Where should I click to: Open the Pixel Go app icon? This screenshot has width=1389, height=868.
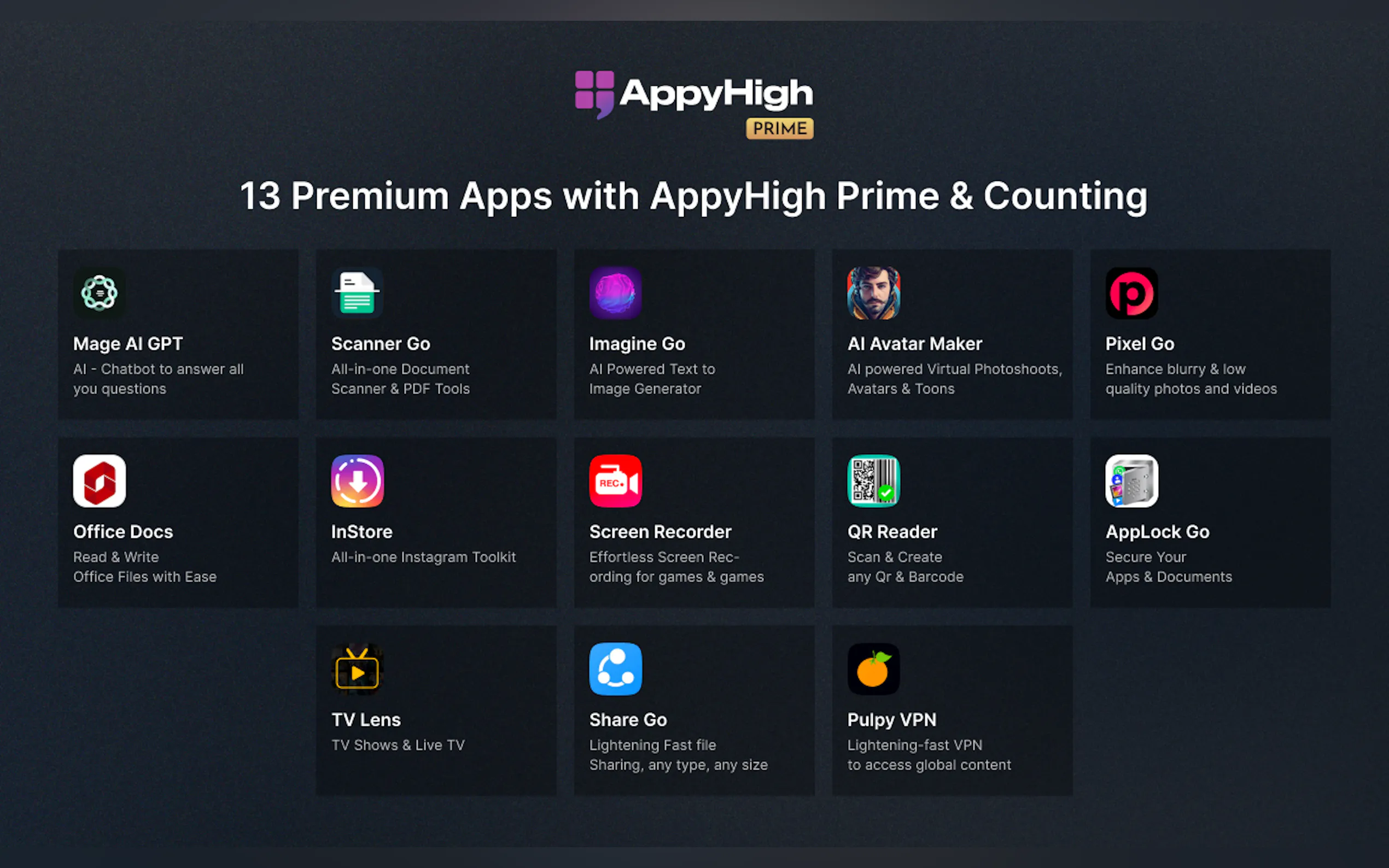coord(1132,293)
